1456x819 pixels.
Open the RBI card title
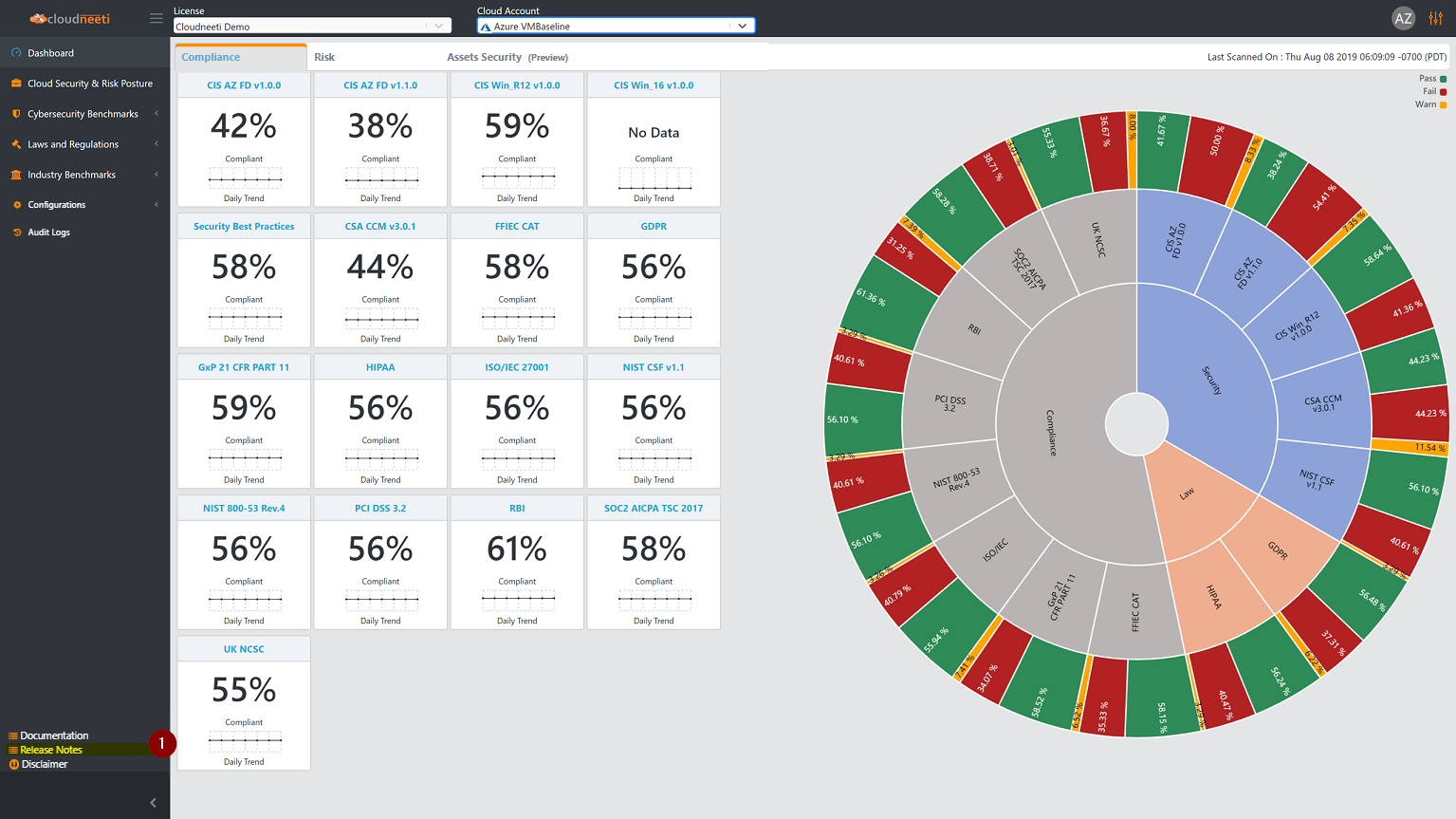[x=517, y=509]
